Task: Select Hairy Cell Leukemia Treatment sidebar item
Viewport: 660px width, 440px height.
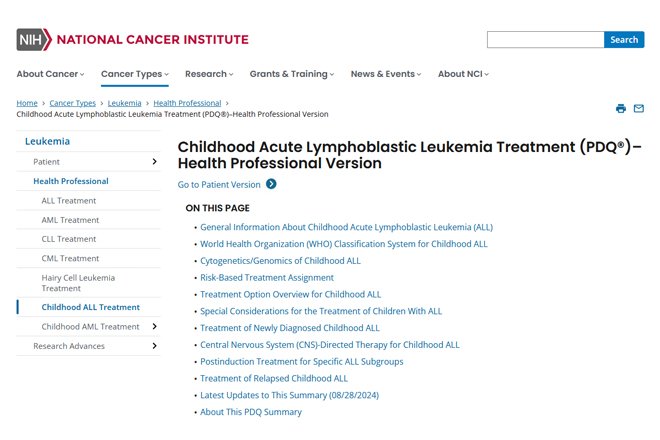Action: pyautogui.click(x=78, y=283)
